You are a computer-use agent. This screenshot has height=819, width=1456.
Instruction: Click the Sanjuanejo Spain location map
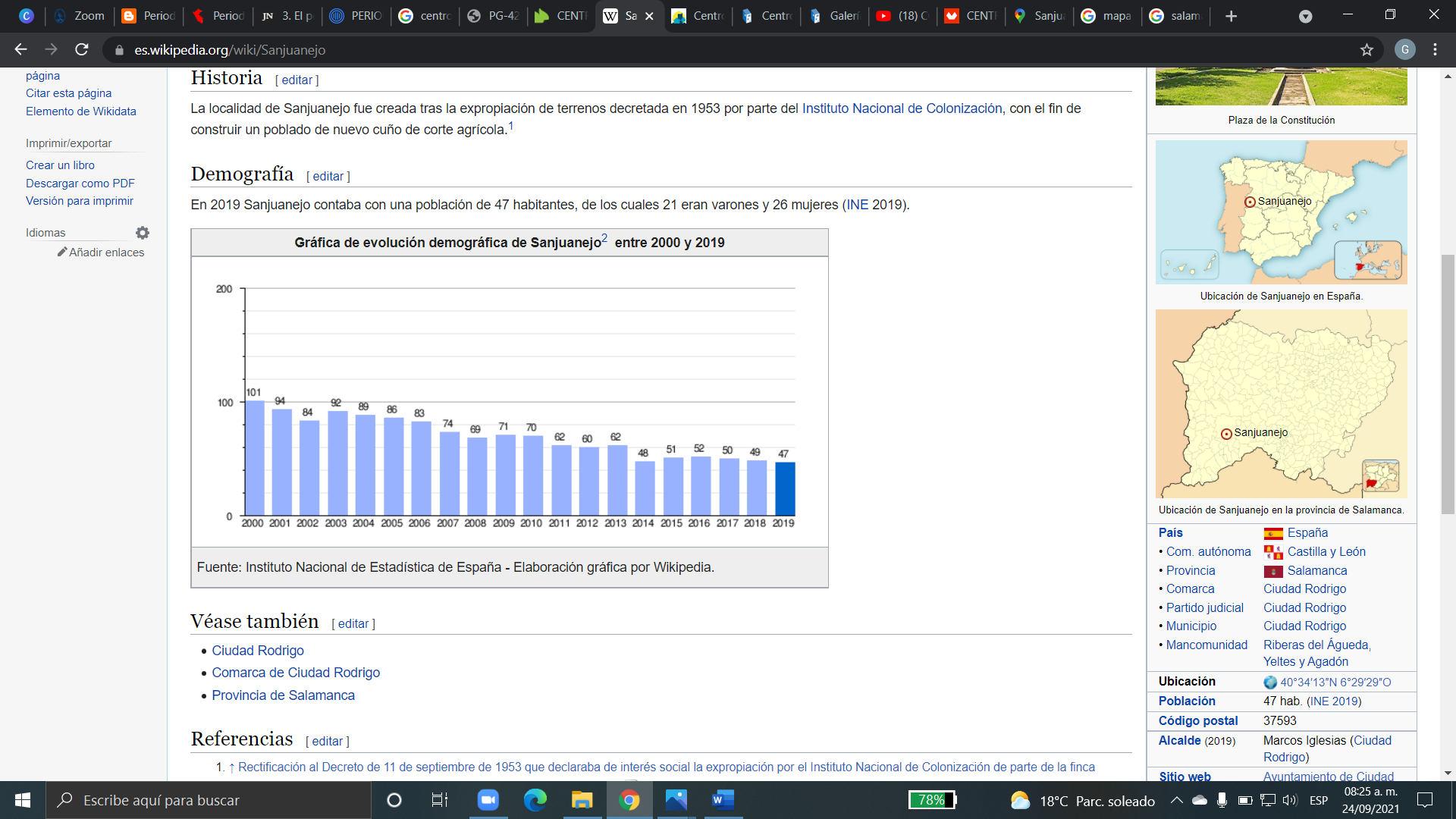point(1281,212)
